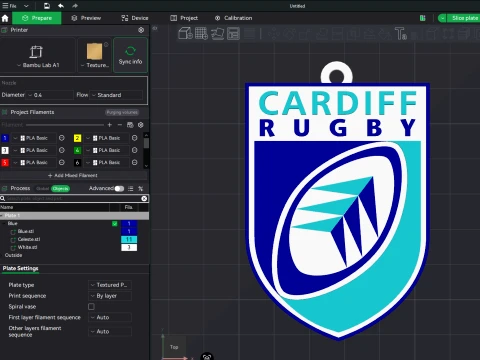
Task: Click the Auto orient toolbar icon
Action: [218, 34]
